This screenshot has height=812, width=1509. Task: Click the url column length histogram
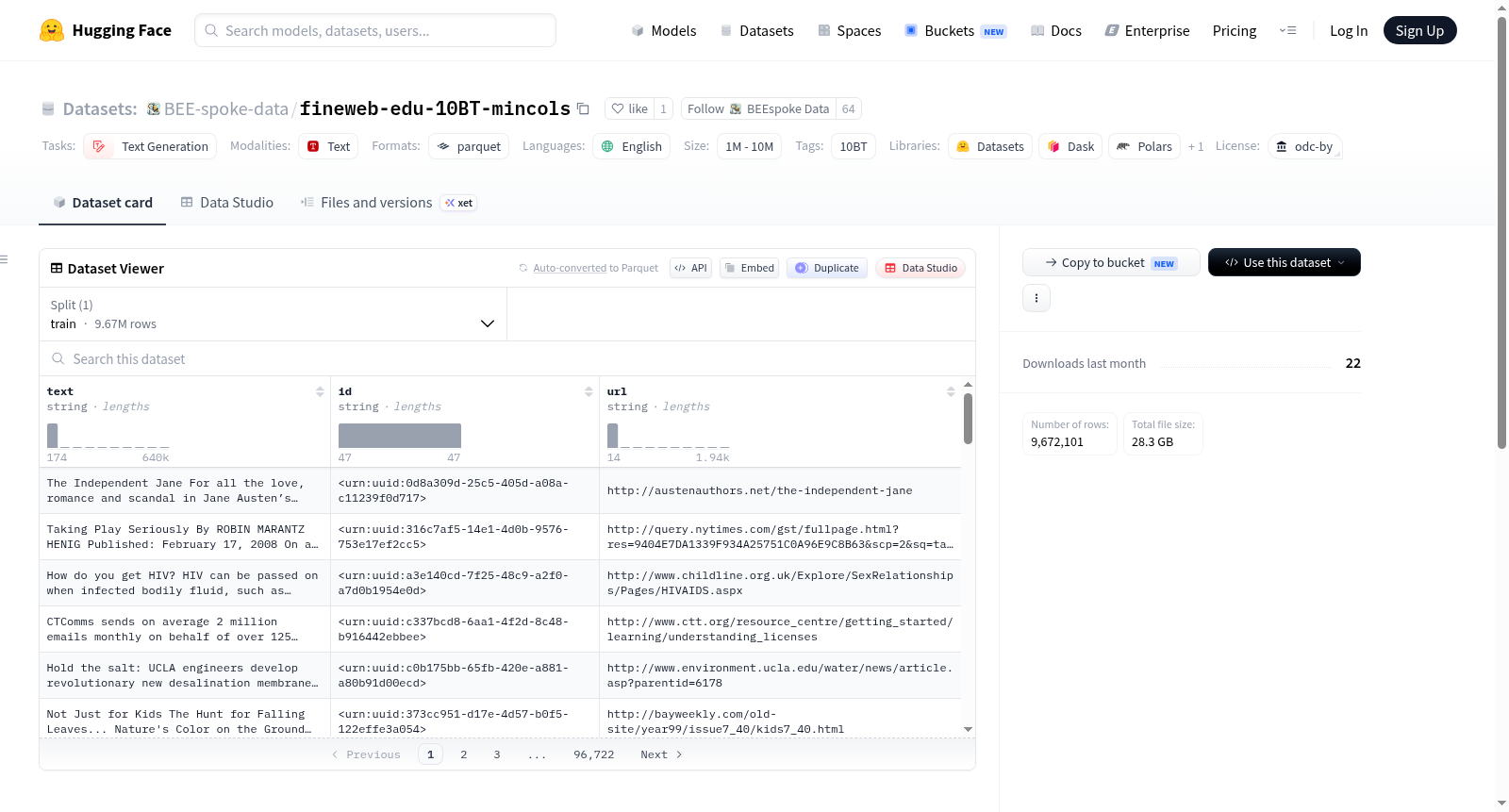pyautogui.click(x=669, y=436)
